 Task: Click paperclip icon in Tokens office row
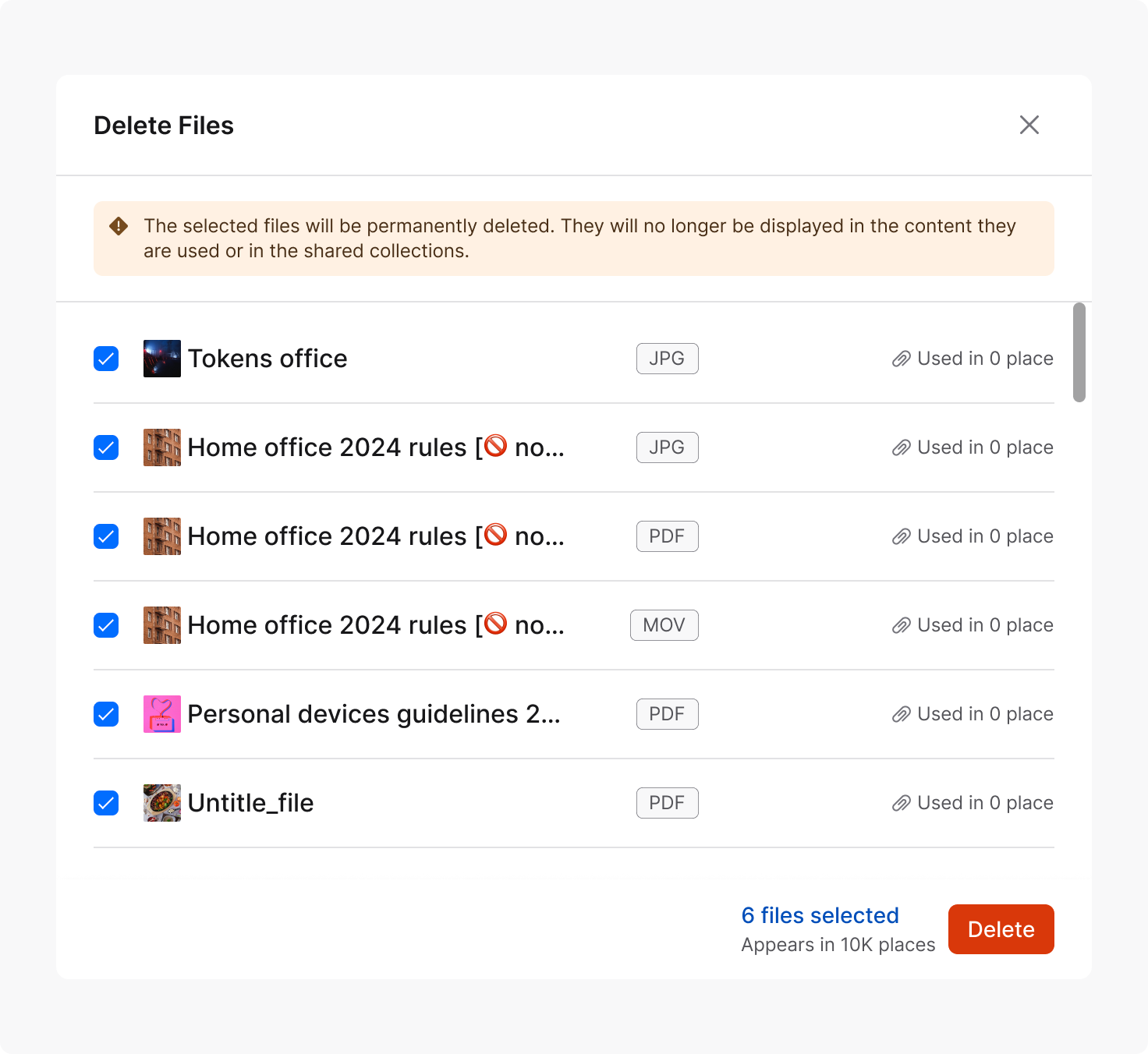point(902,359)
